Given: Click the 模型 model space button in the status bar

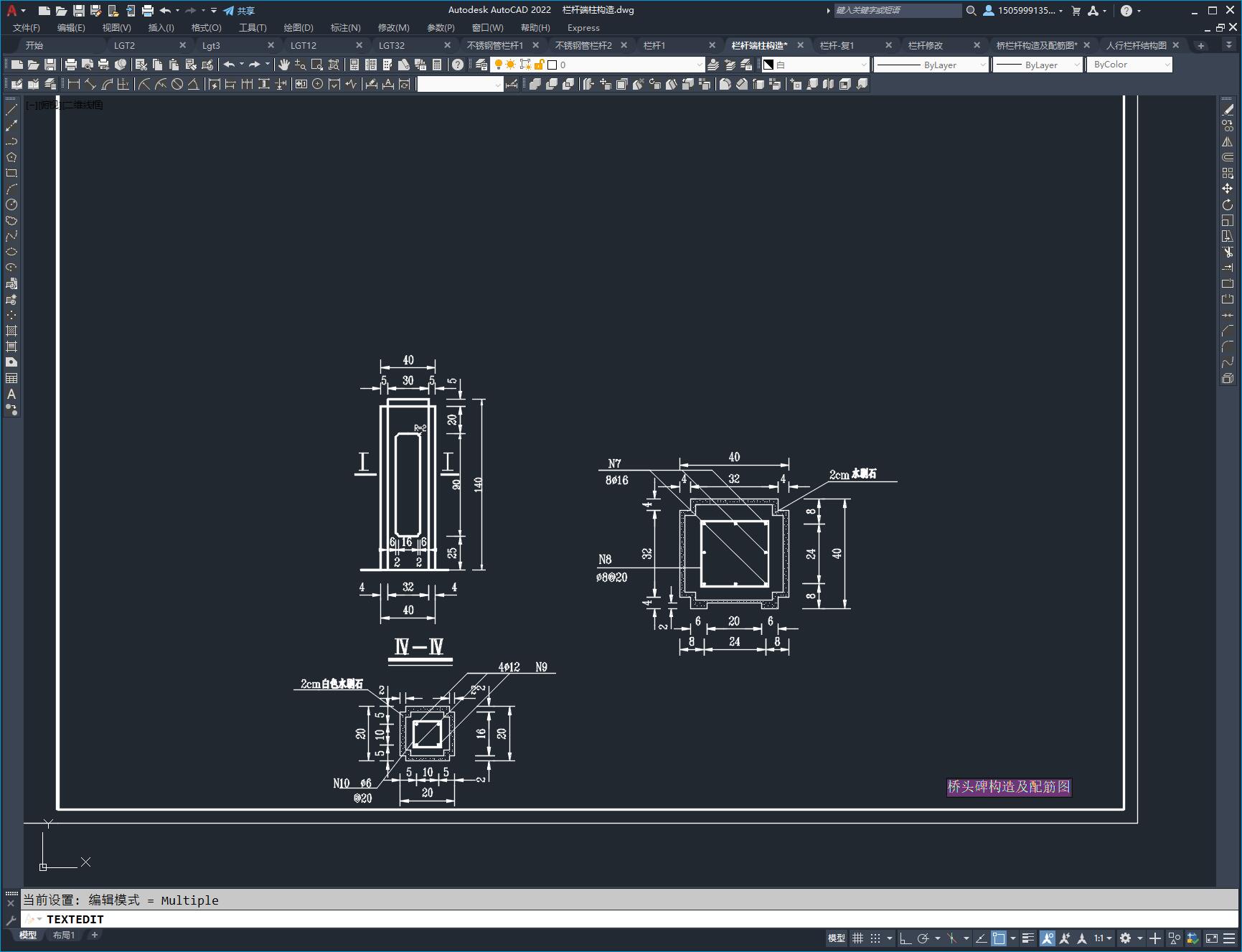Looking at the screenshot, I should click(837, 938).
